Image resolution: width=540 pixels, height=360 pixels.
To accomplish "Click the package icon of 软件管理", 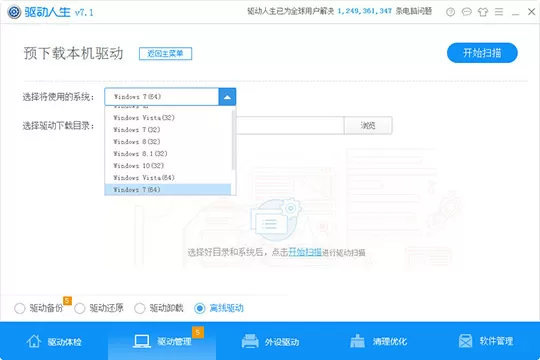I will [x=465, y=341].
